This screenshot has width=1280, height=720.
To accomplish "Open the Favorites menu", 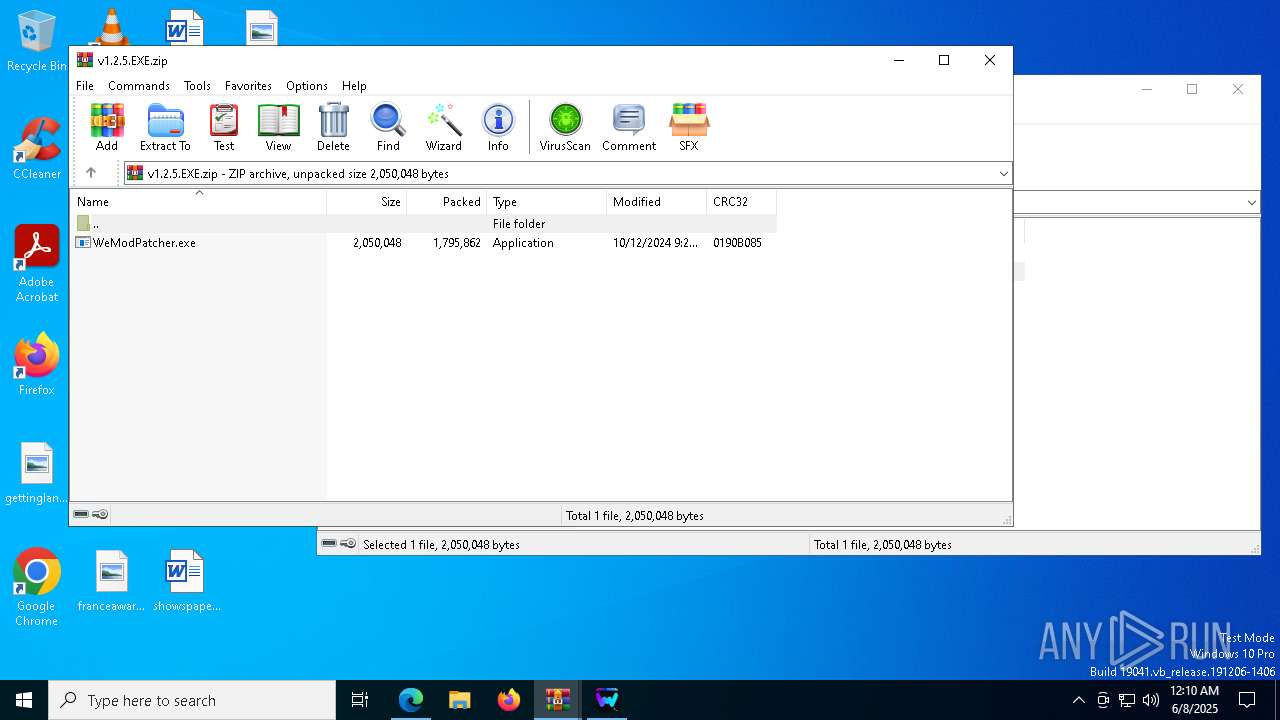I will click(x=248, y=86).
